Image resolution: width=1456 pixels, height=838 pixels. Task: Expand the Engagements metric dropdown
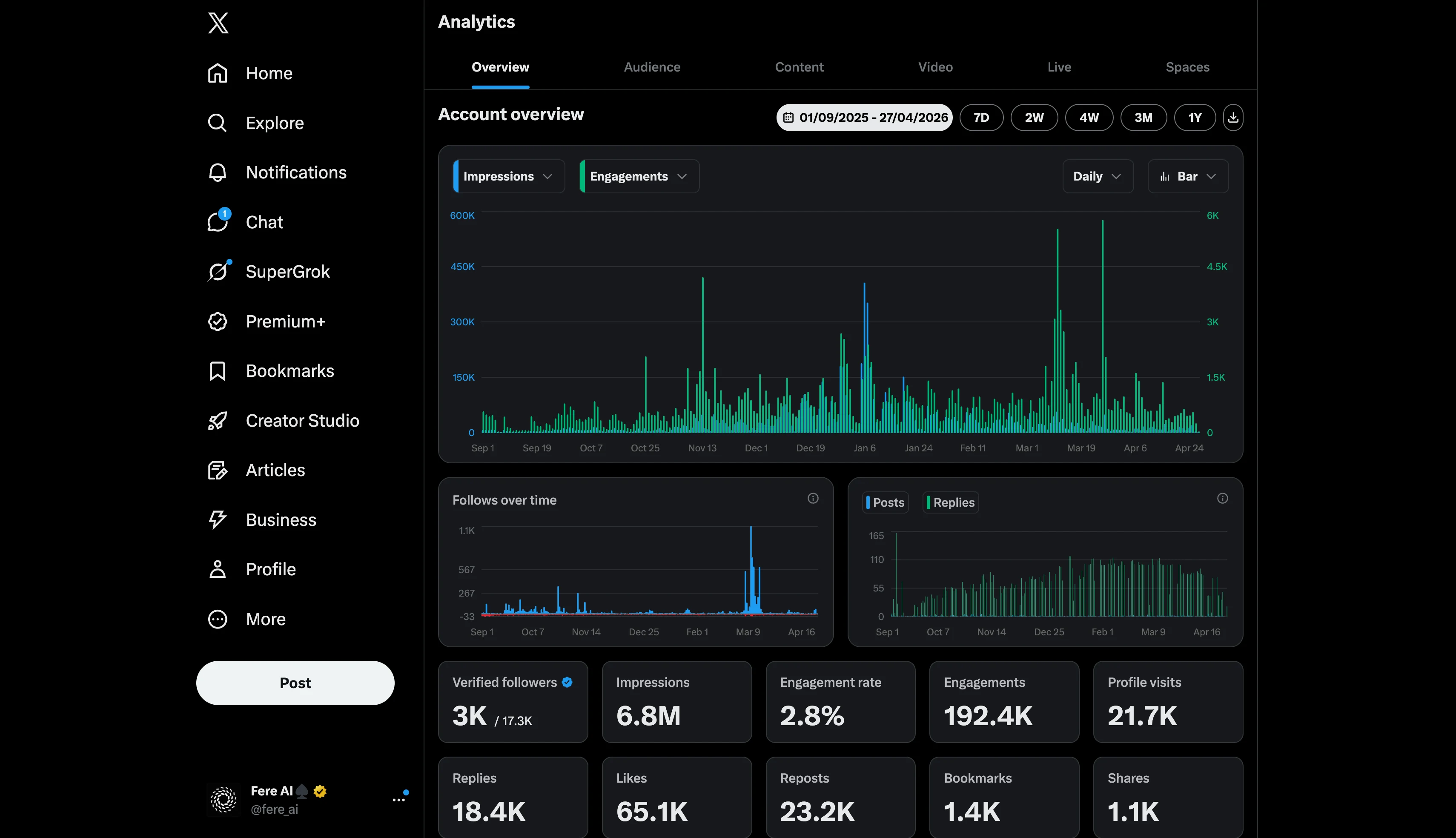(x=639, y=176)
